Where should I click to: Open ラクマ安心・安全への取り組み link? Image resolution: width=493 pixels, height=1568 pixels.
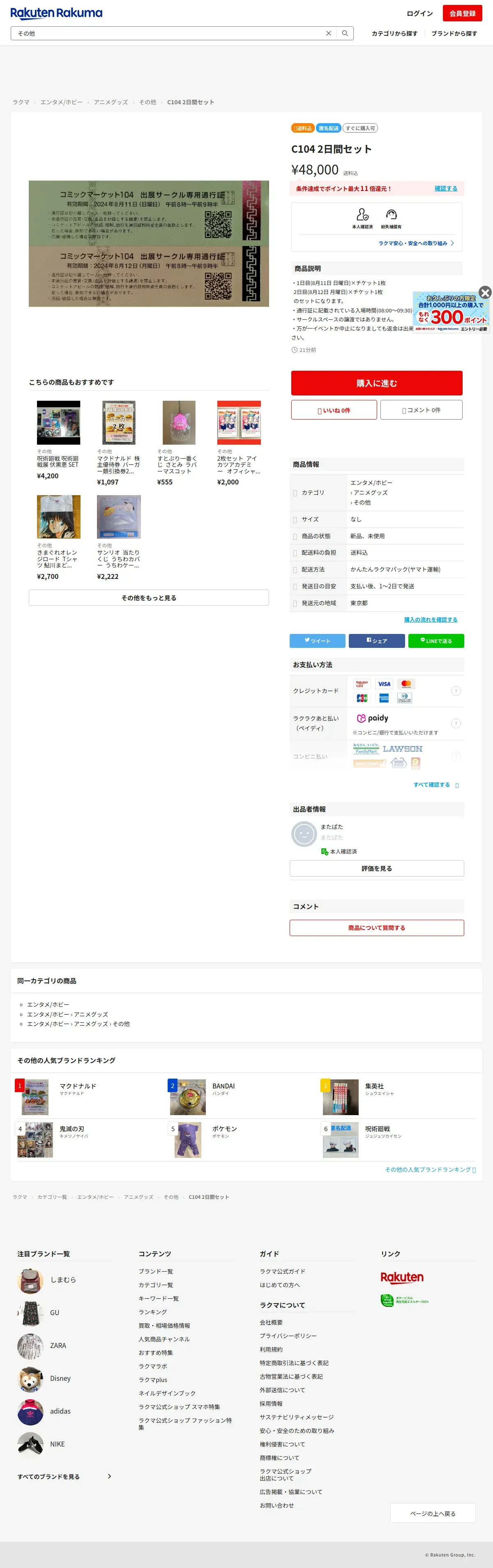(416, 243)
